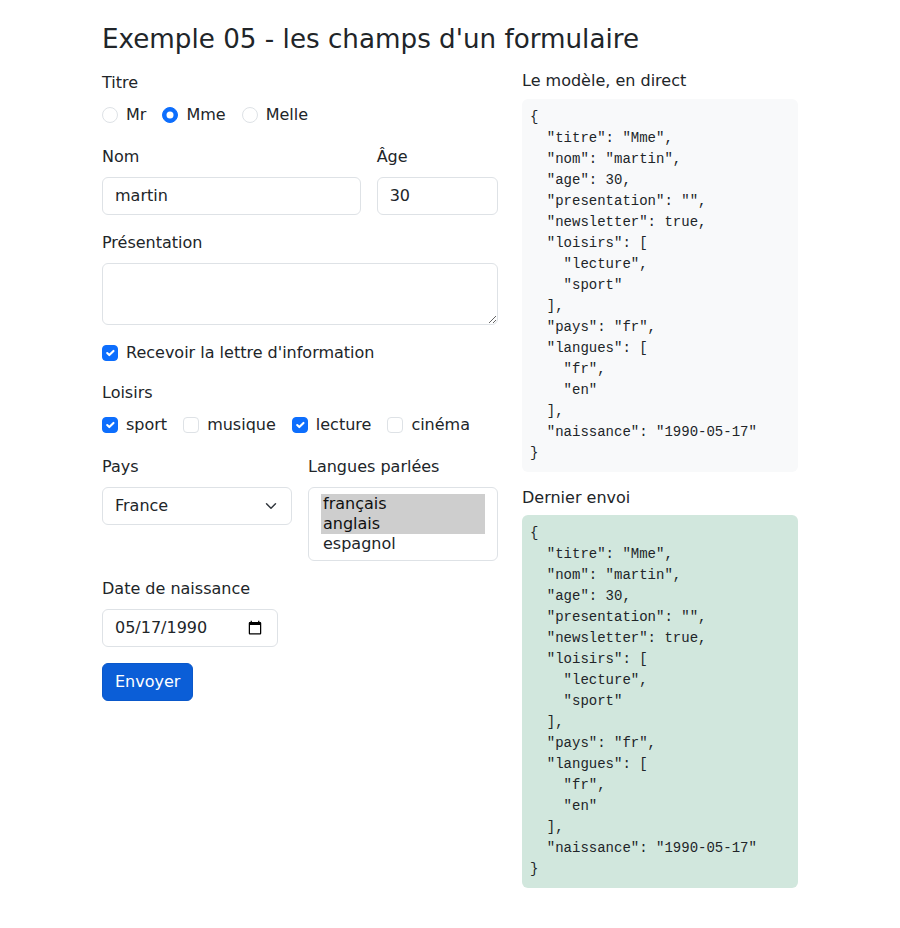The width and height of the screenshot is (900, 928).
Task: Enable the cinéma checkbox
Action: click(x=395, y=425)
